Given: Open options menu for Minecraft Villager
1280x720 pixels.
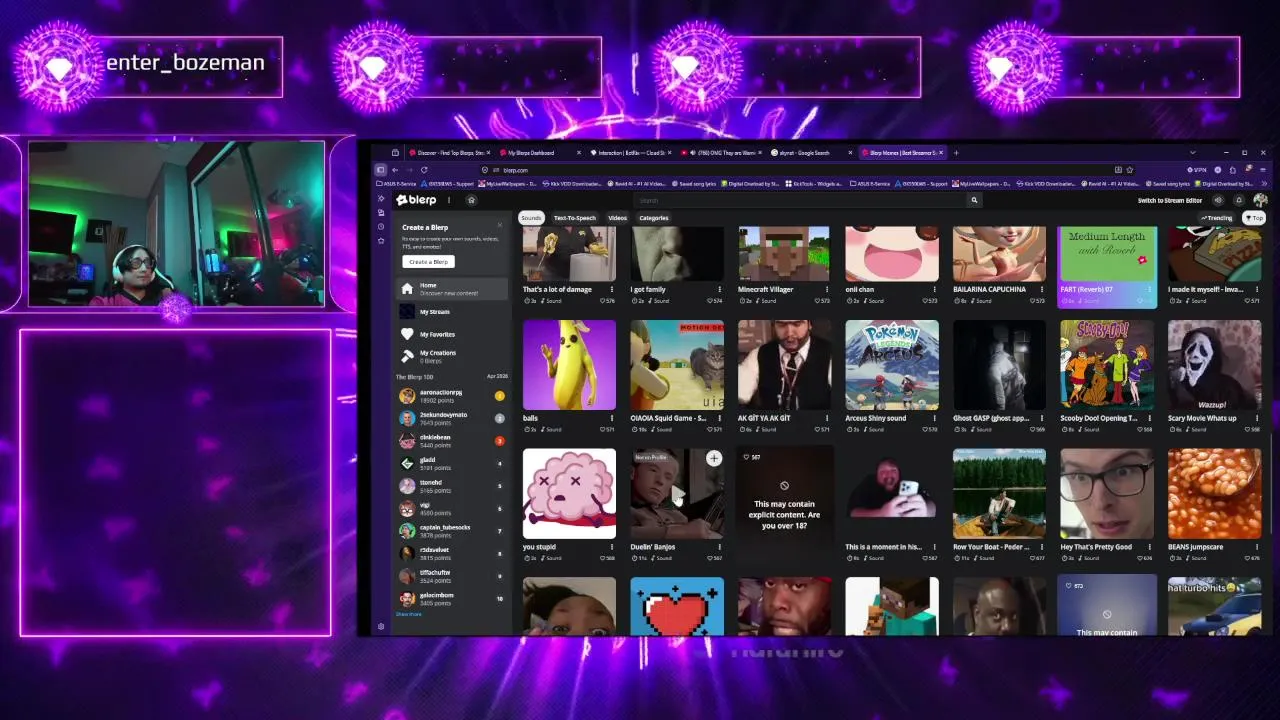Looking at the screenshot, I should (x=827, y=290).
